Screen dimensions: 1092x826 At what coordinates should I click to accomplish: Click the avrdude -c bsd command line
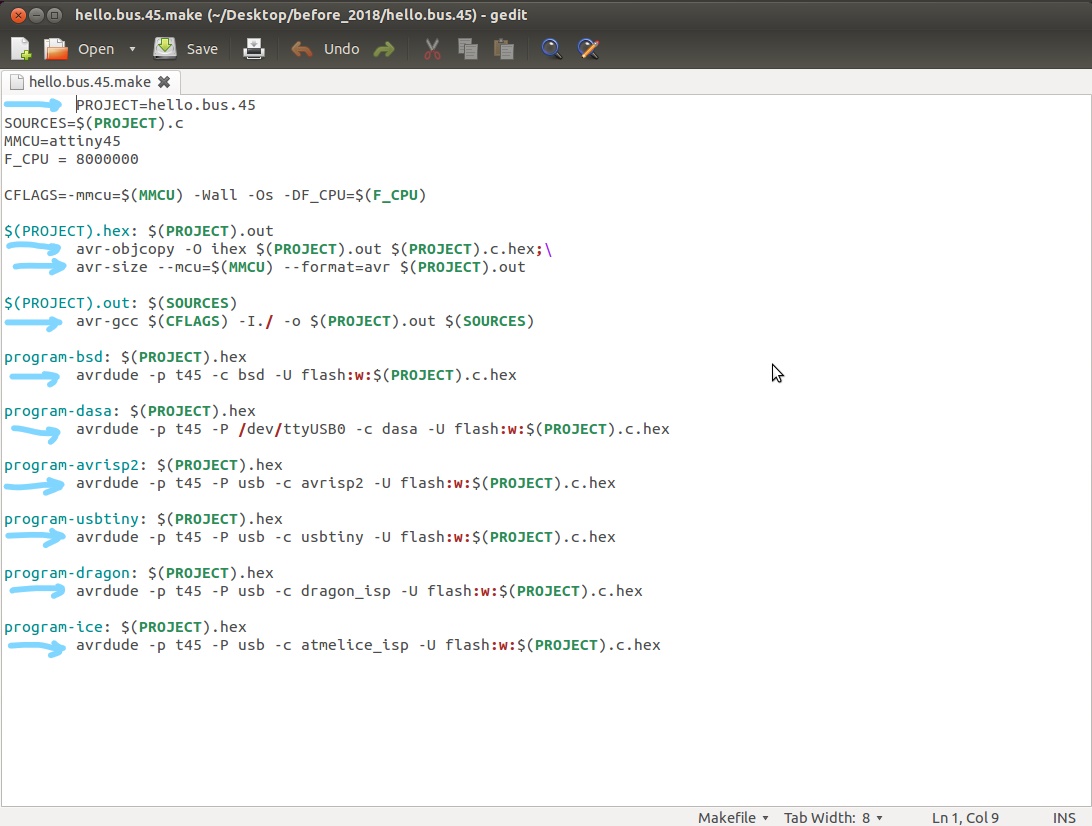click(297, 375)
